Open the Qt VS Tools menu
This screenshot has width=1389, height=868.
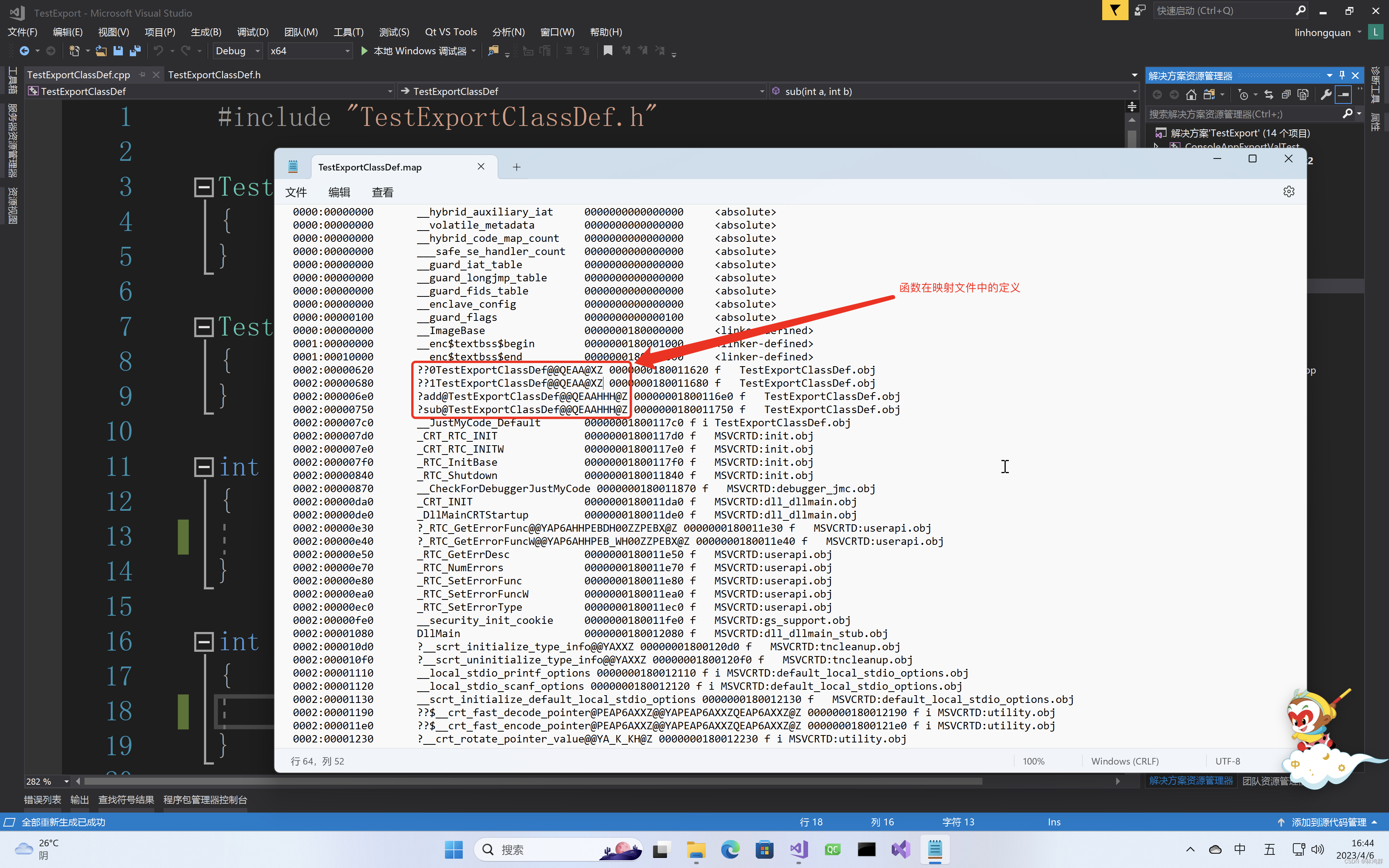pyautogui.click(x=451, y=32)
